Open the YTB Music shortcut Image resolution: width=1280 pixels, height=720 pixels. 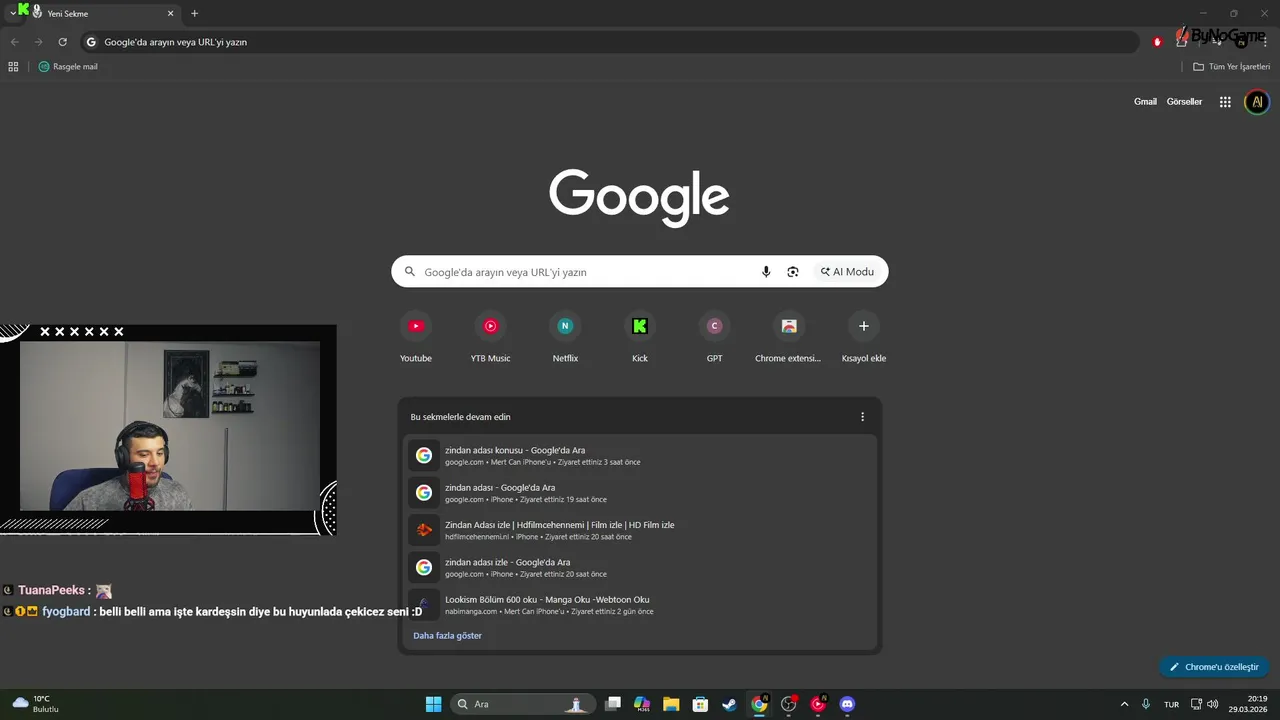pyautogui.click(x=491, y=338)
